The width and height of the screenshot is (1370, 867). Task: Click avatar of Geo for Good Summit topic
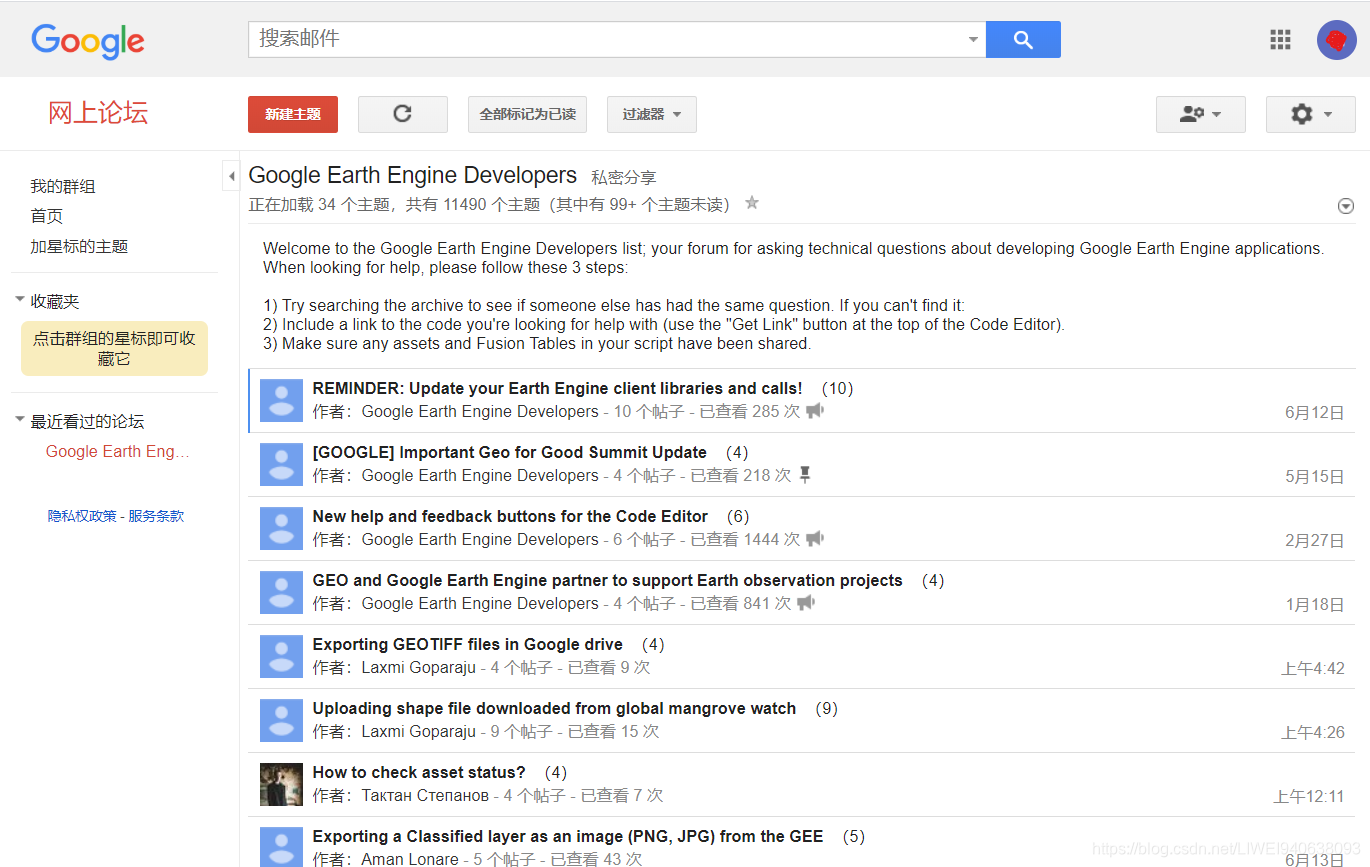coord(281,464)
